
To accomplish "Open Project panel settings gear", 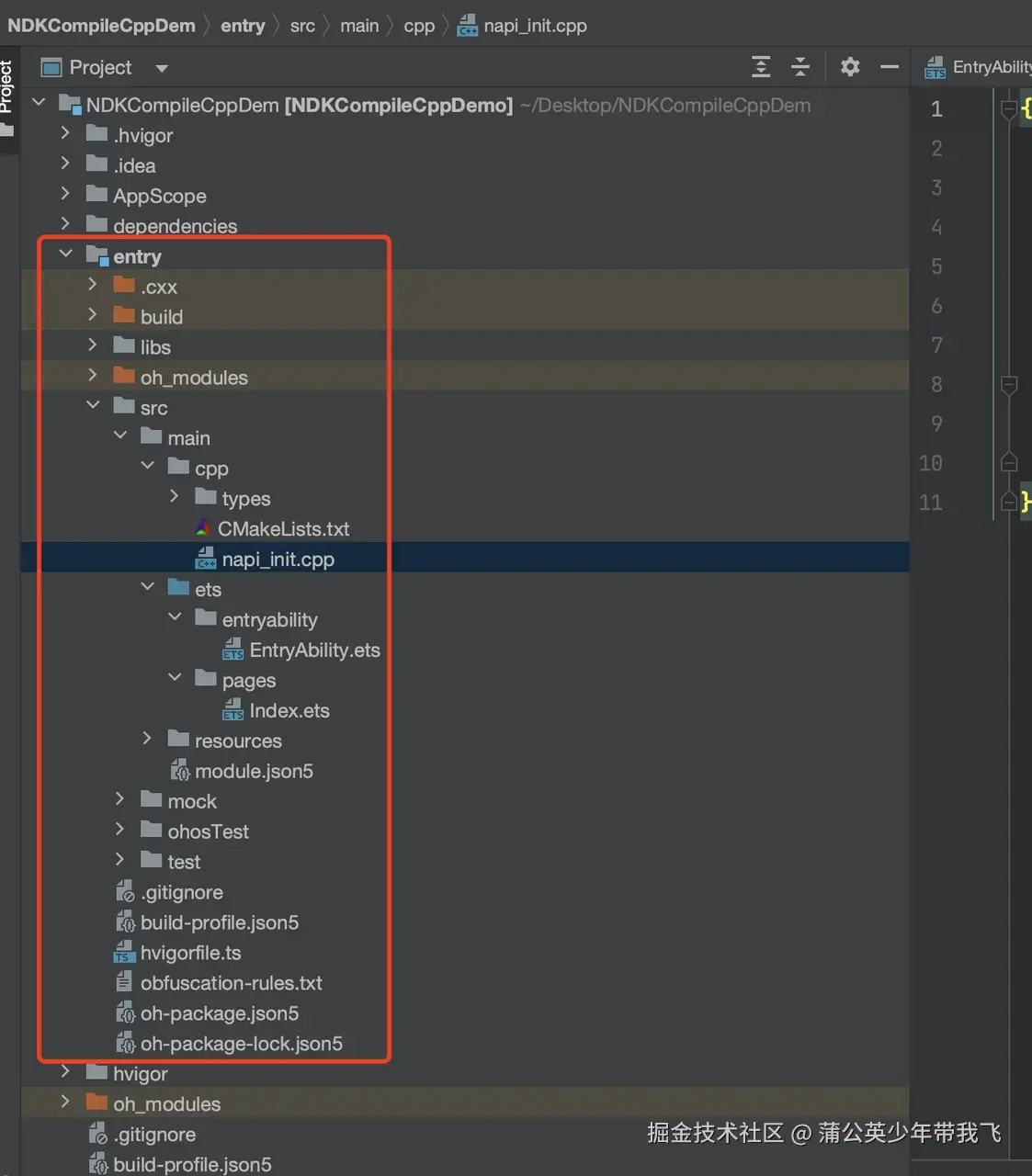I will (850, 67).
